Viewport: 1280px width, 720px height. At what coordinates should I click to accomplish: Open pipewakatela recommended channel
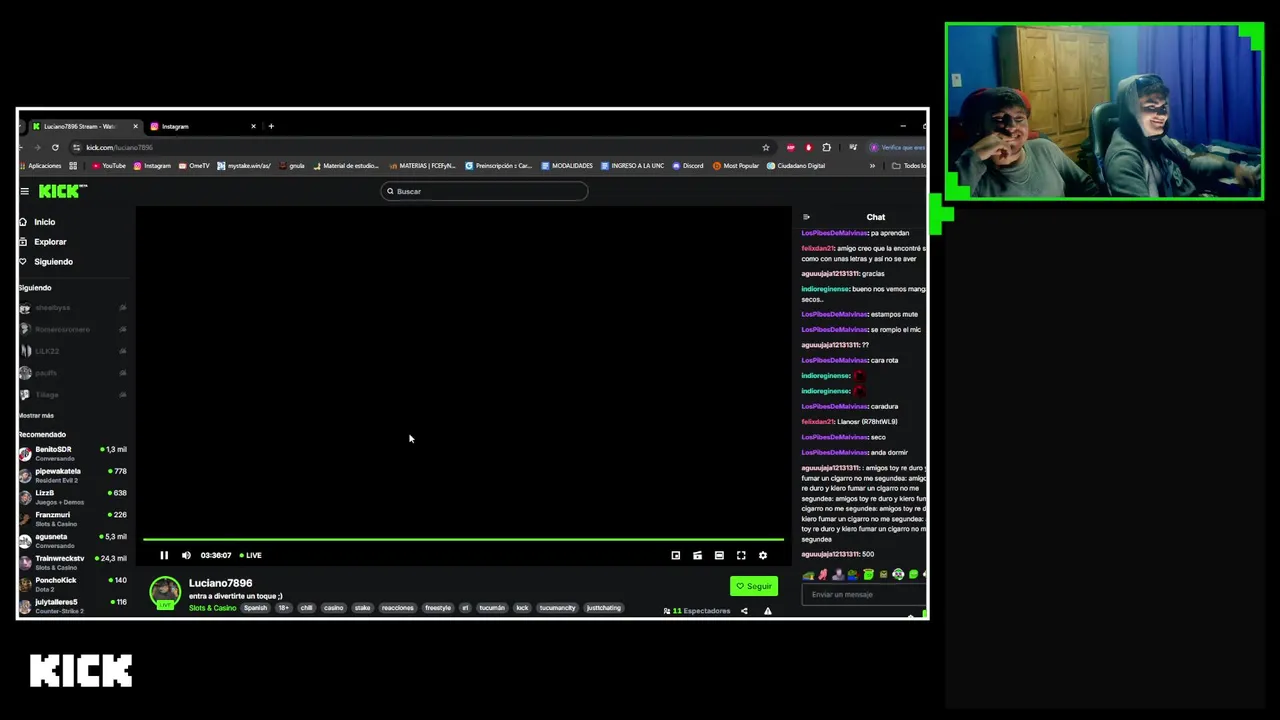(x=73, y=475)
